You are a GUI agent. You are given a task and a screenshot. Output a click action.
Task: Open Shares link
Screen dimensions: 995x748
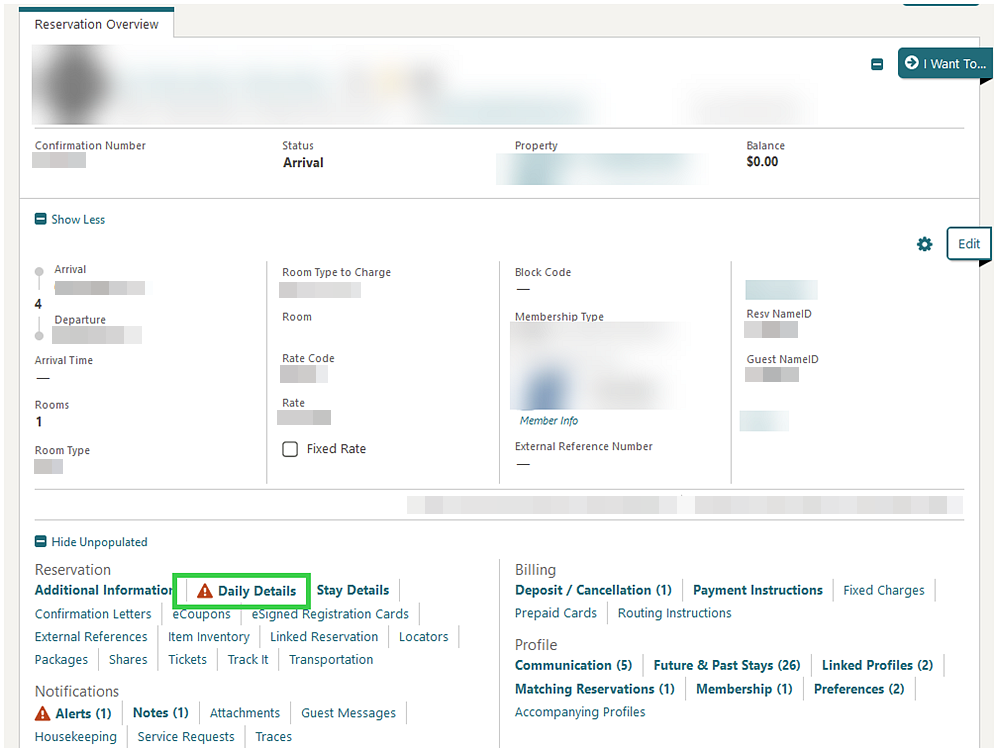pyautogui.click(x=128, y=659)
